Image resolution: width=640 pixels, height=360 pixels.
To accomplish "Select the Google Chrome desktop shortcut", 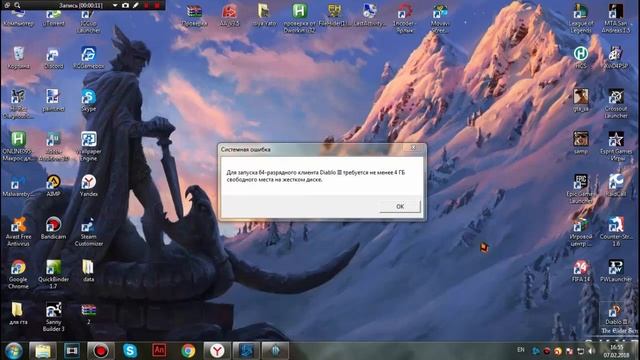I will pos(18,275).
